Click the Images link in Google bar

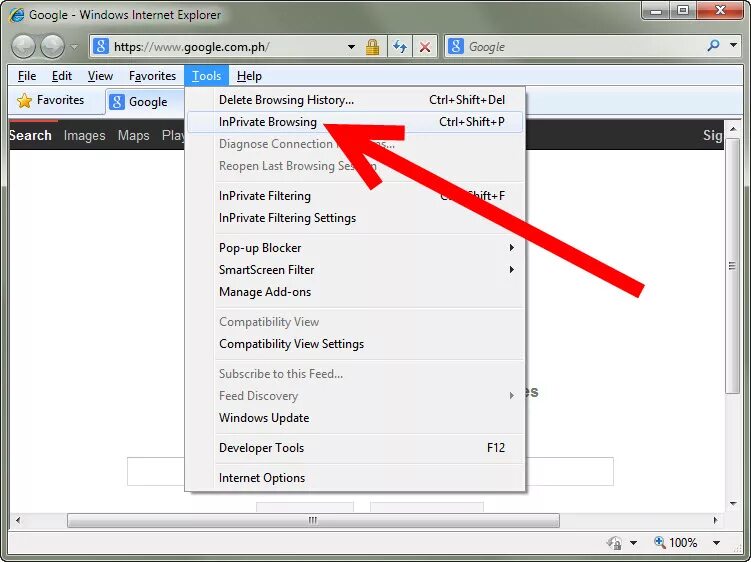(84, 136)
